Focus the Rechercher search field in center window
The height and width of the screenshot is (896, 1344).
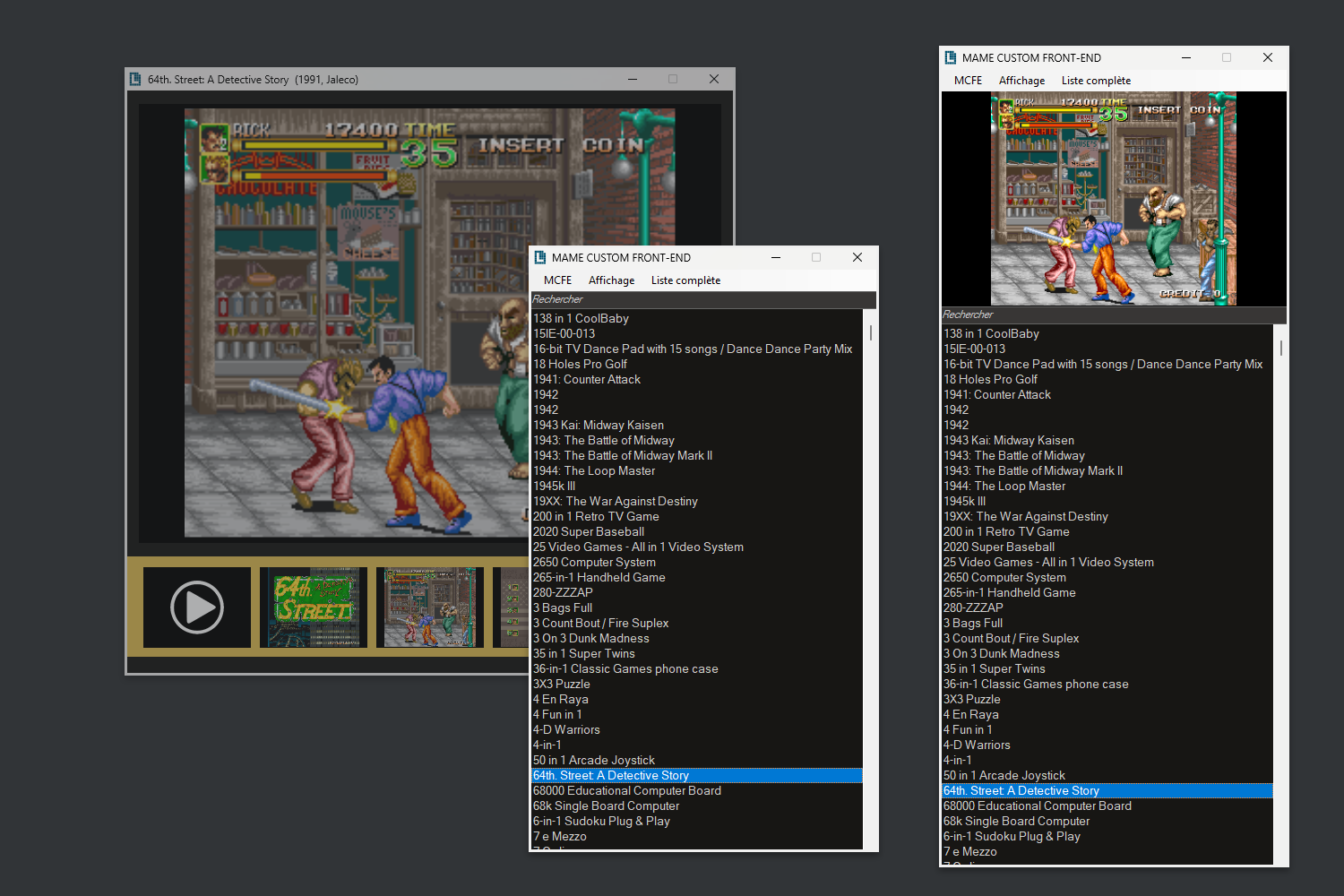(703, 299)
